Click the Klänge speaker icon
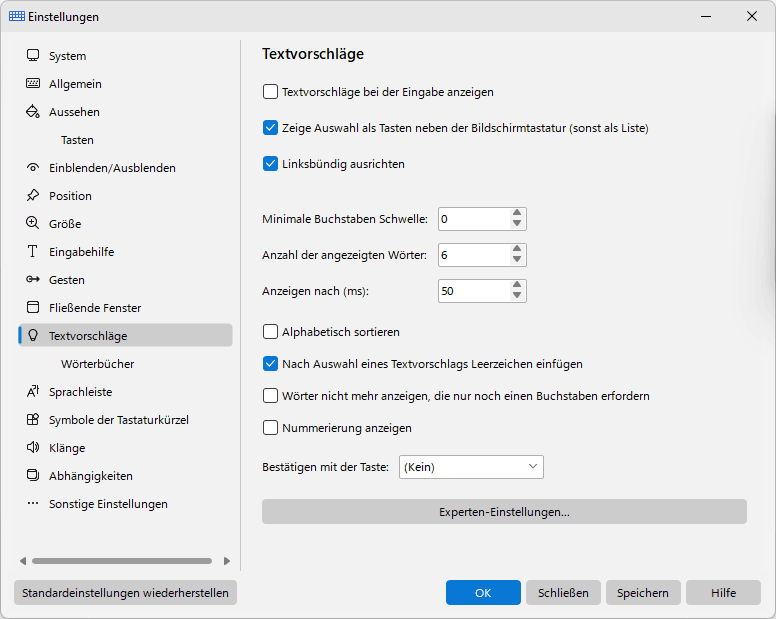 click(x=33, y=447)
